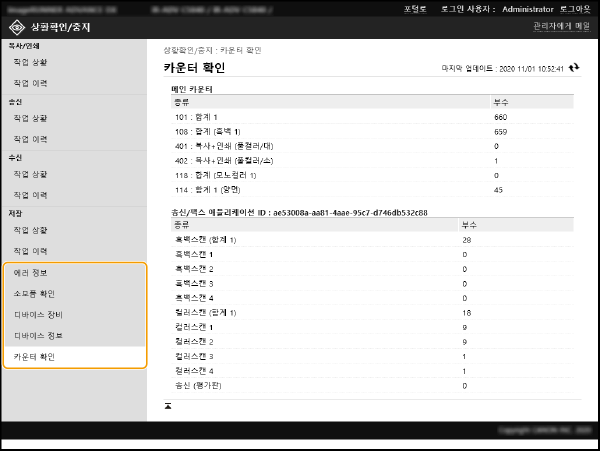Open 작업 상황 under the 저장 section
The width and height of the screenshot is (600, 451).
pos(31,230)
